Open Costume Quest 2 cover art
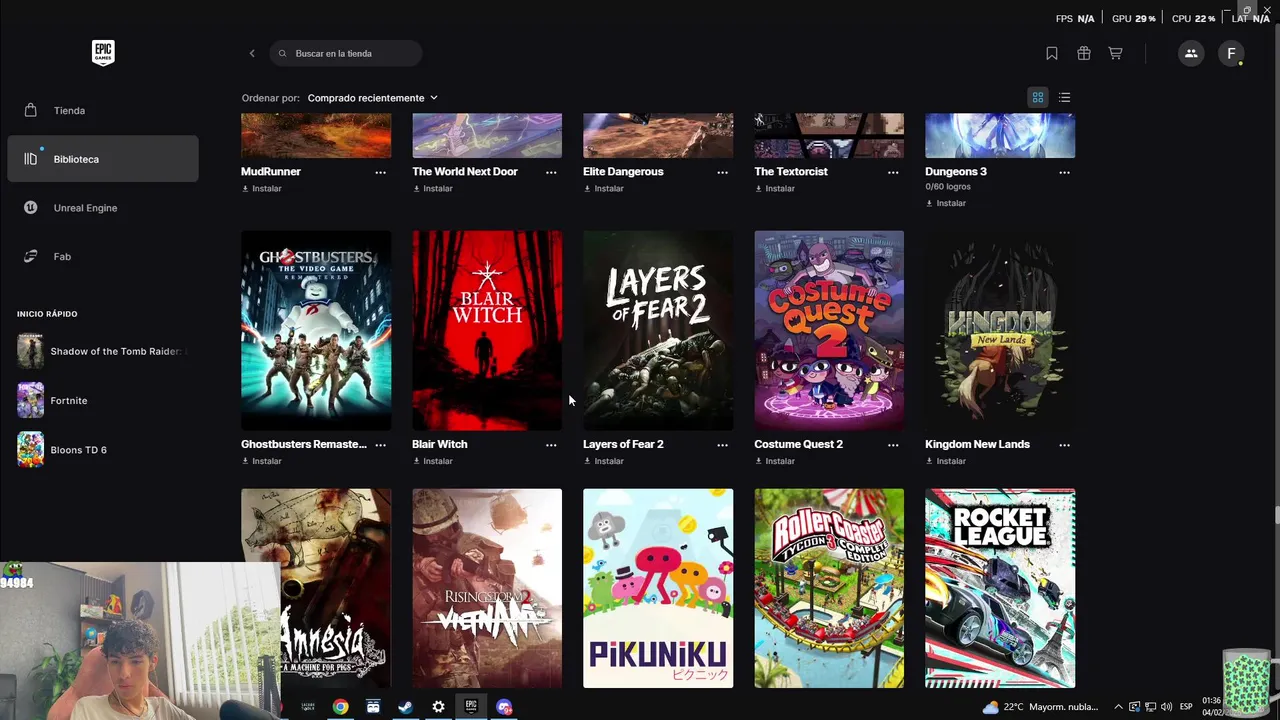This screenshot has width=1280, height=720. pyautogui.click(x=829, y=330)
